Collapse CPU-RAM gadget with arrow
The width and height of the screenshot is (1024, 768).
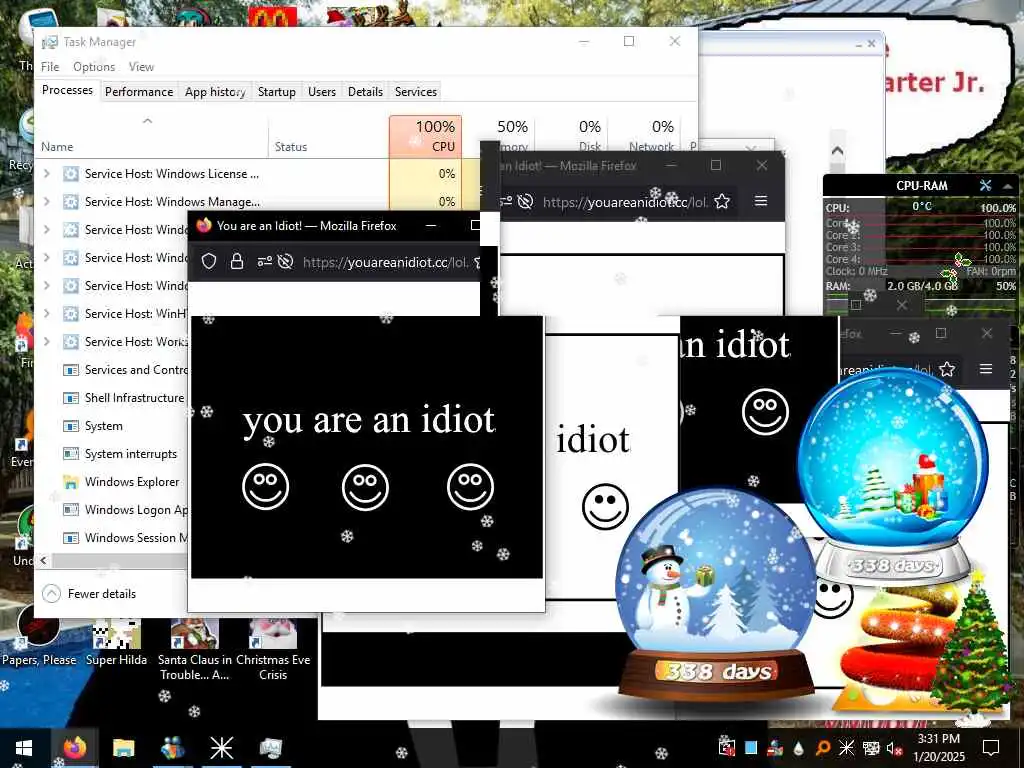(1008, 186)
